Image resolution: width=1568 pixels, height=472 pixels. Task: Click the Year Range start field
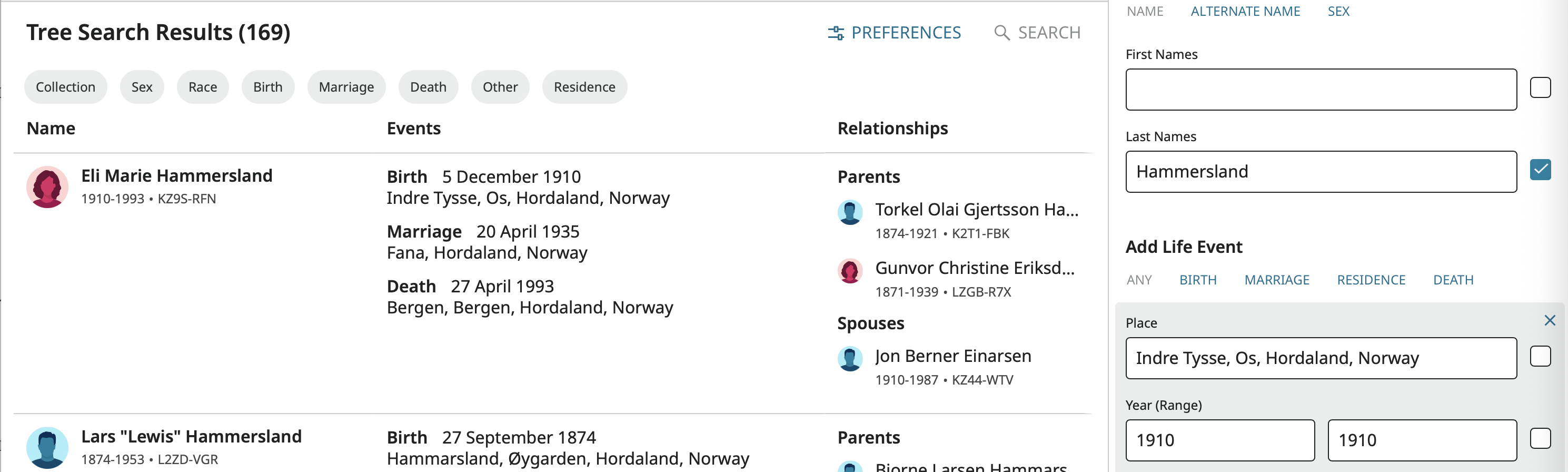tap(1219, 440)
